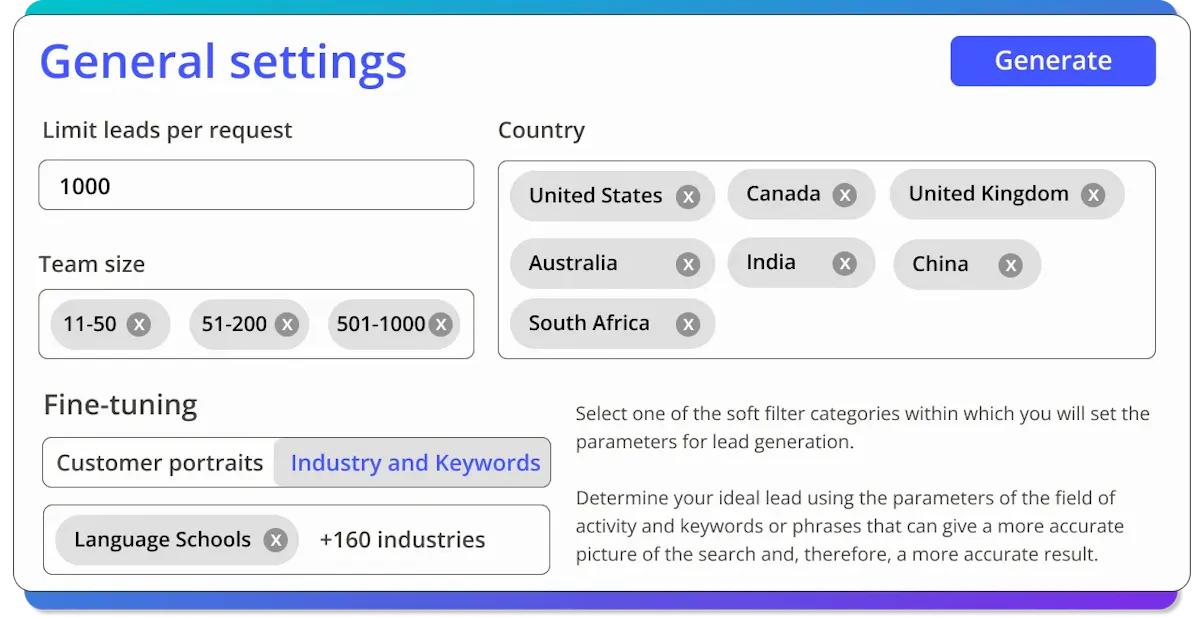Remove the South Africa country tag
Viewport: 1200px width, 617px height.
point(687,324)
